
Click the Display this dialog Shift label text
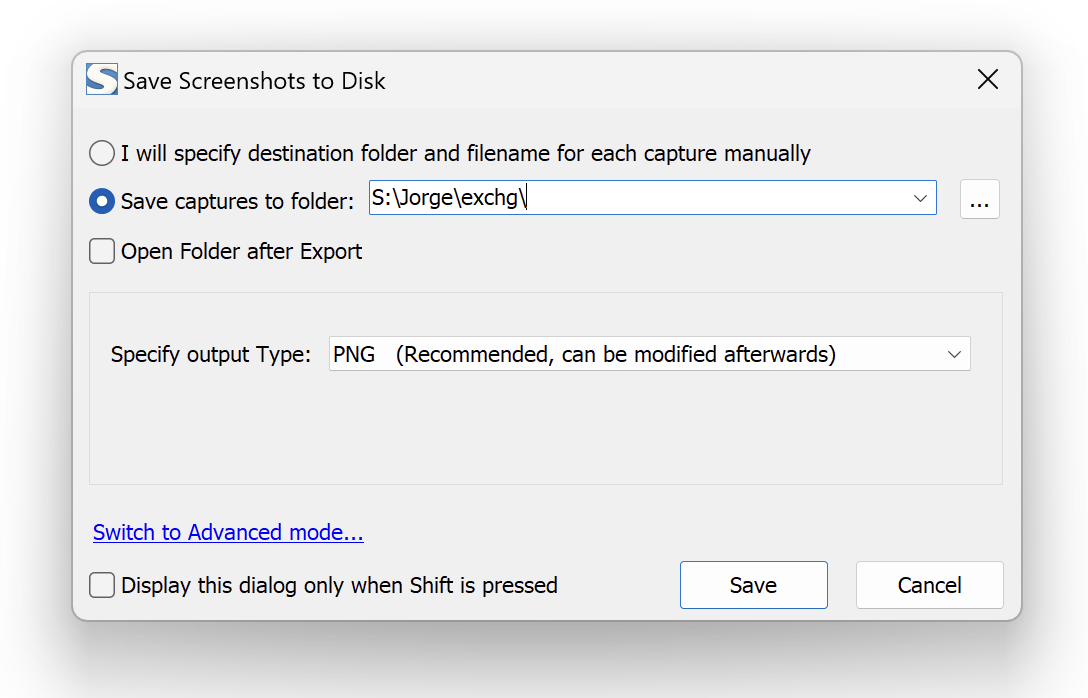tap(339, 585)
